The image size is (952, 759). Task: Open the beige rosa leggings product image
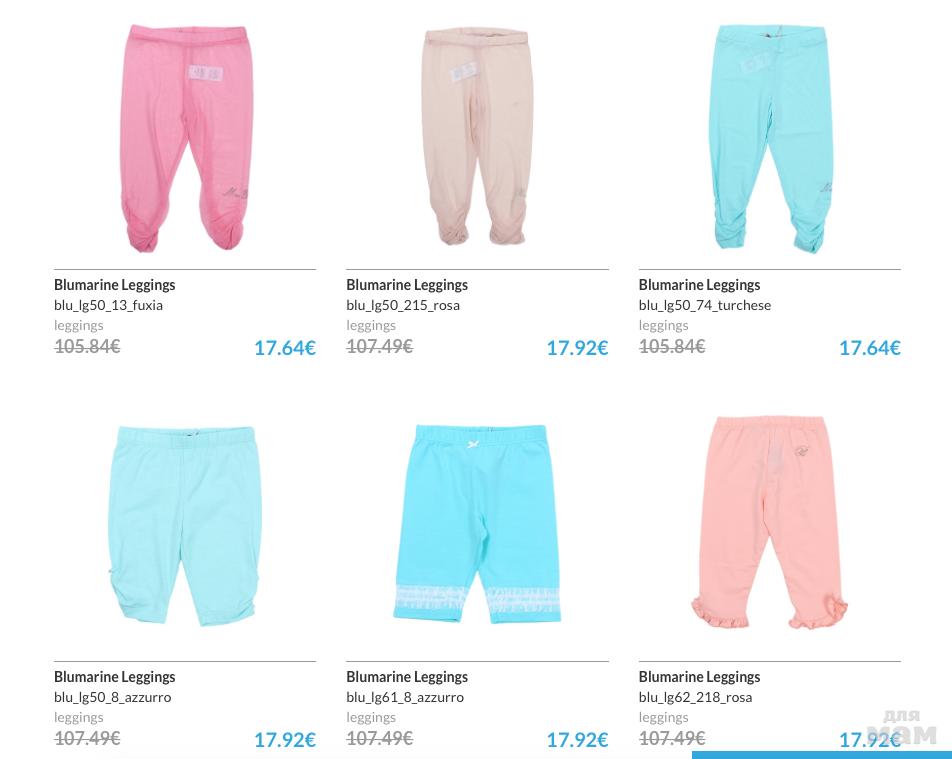pos(477,137)
